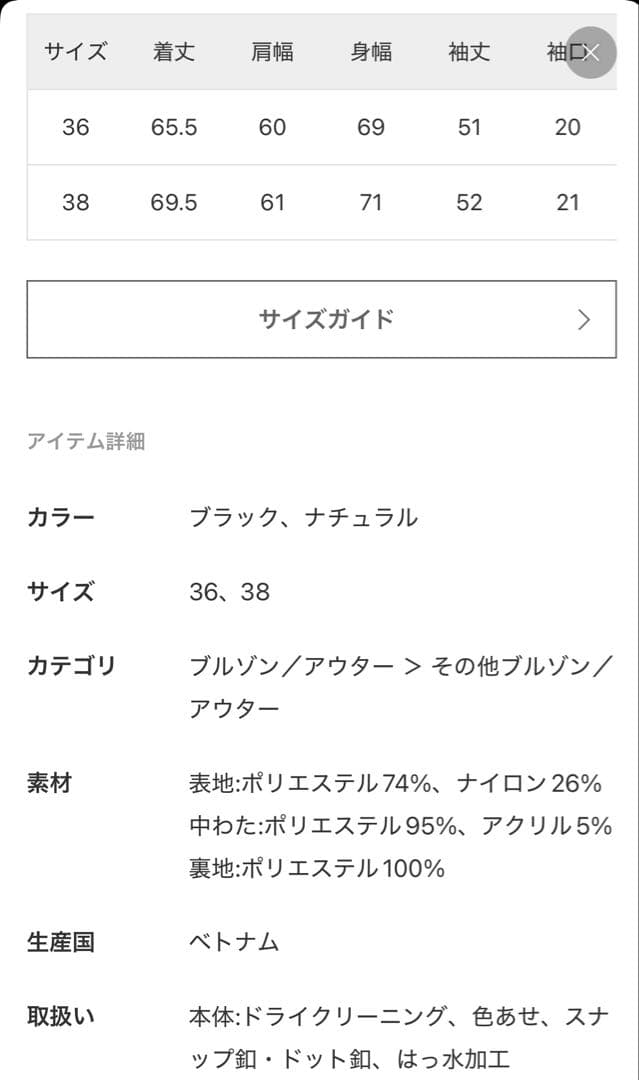Click the ベトナム country of origin text
The height and width of the screenshot is (1080, 639).
235,940
